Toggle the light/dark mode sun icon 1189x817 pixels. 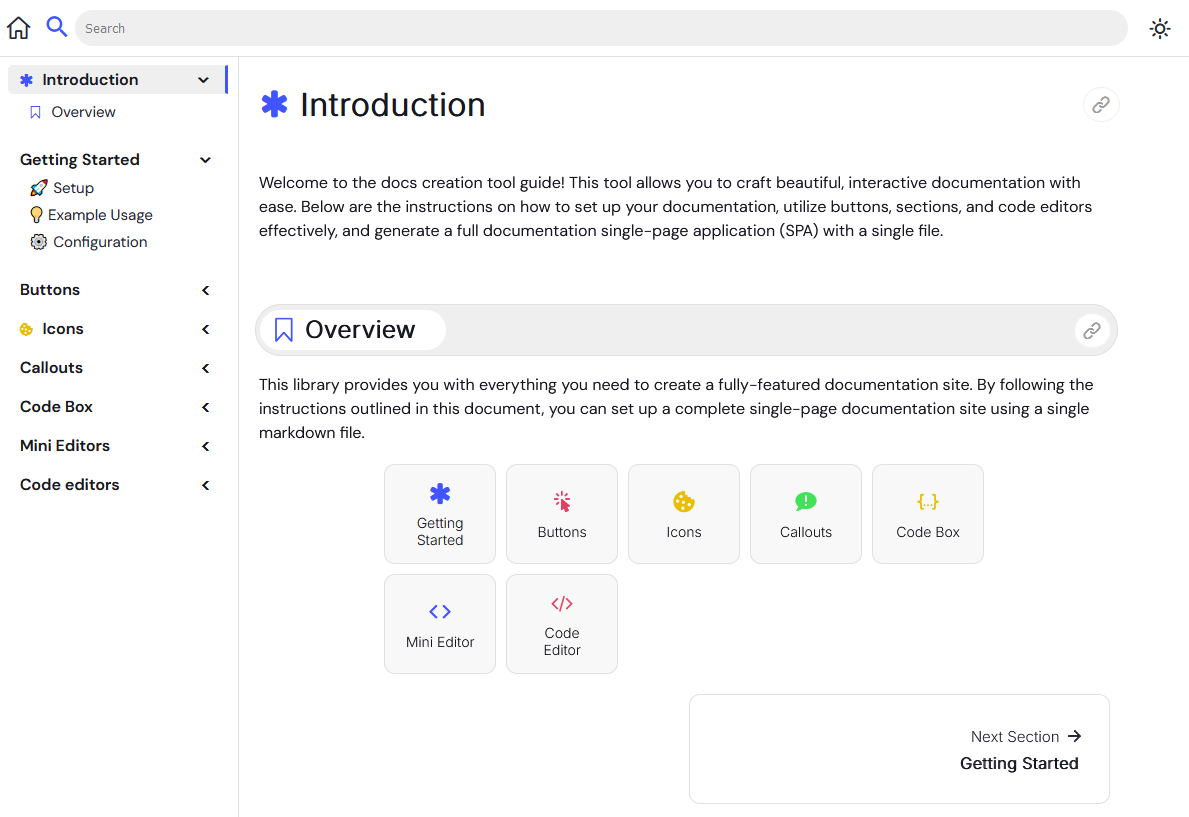click(x=1160, y=28)
